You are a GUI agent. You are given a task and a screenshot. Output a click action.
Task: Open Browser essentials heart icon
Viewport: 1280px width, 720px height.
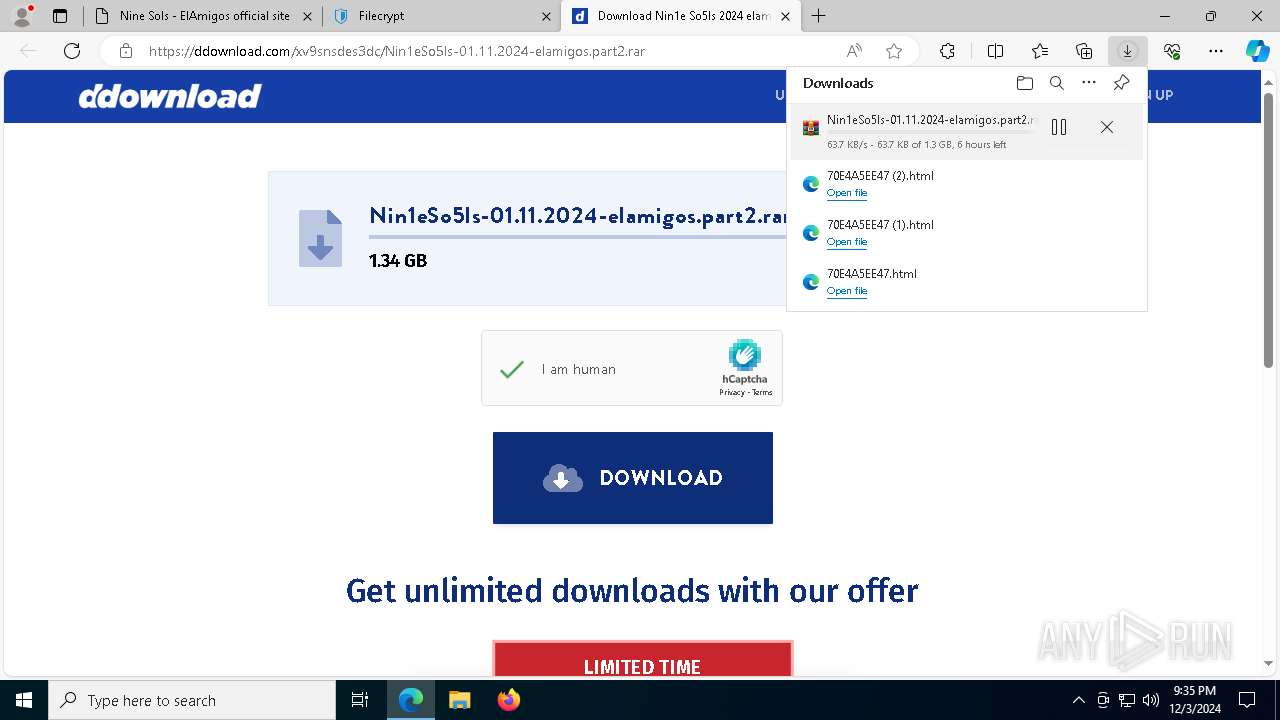click(1172, 51)
